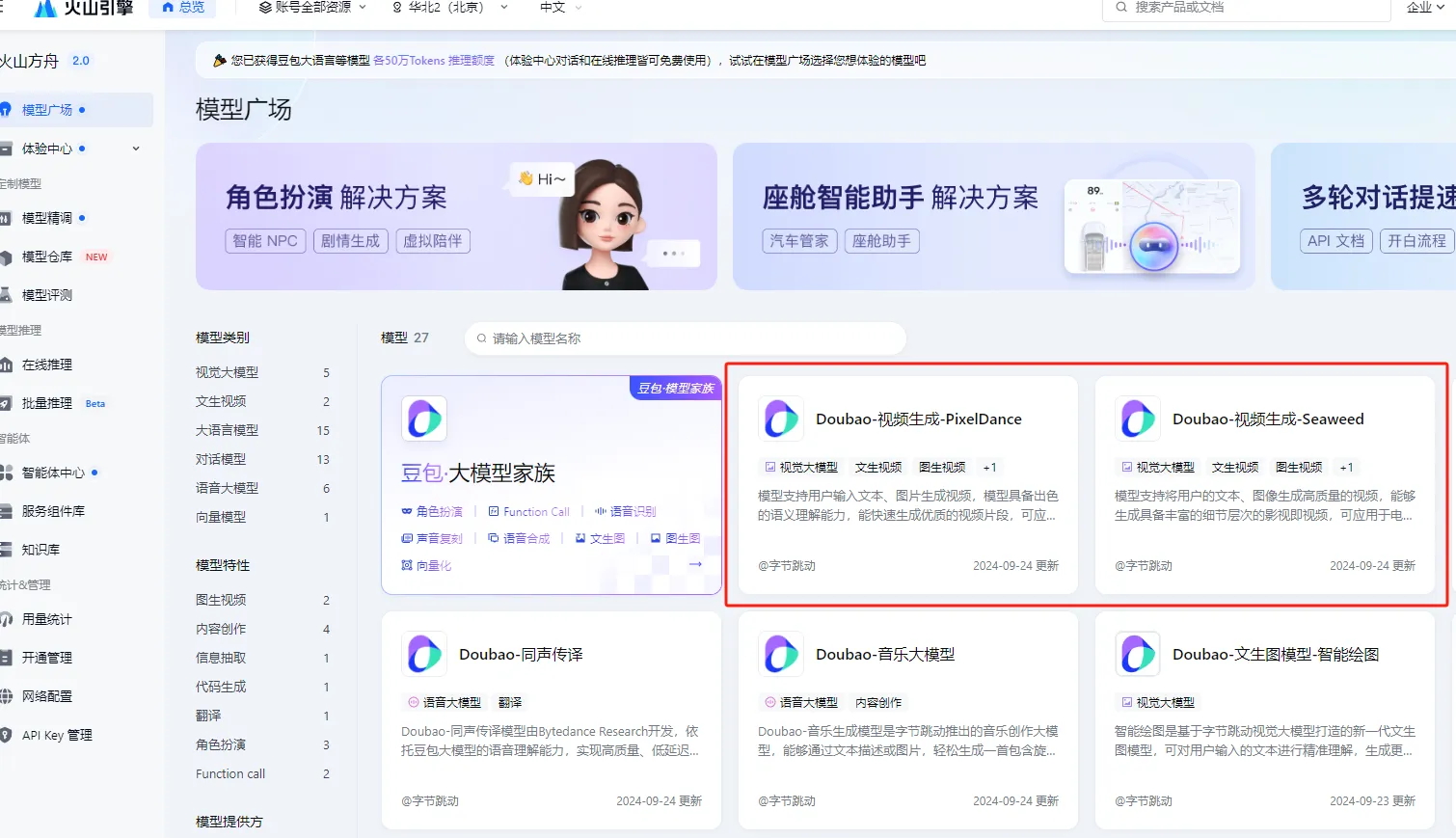Click the 智能 NPC tag

click(x=265, y=241)
